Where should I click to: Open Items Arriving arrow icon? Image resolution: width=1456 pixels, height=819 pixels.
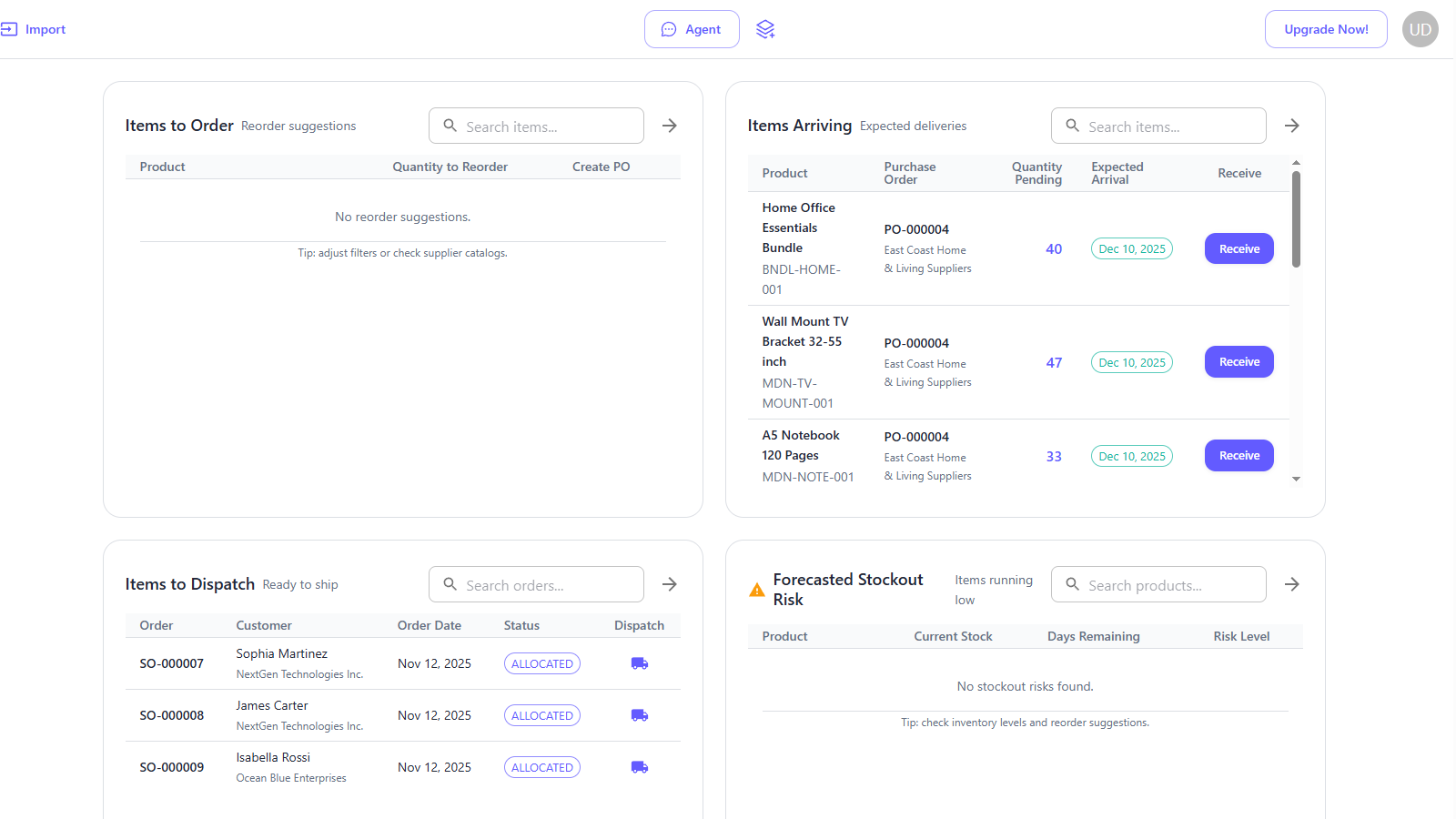click(x=1292, y=126)
